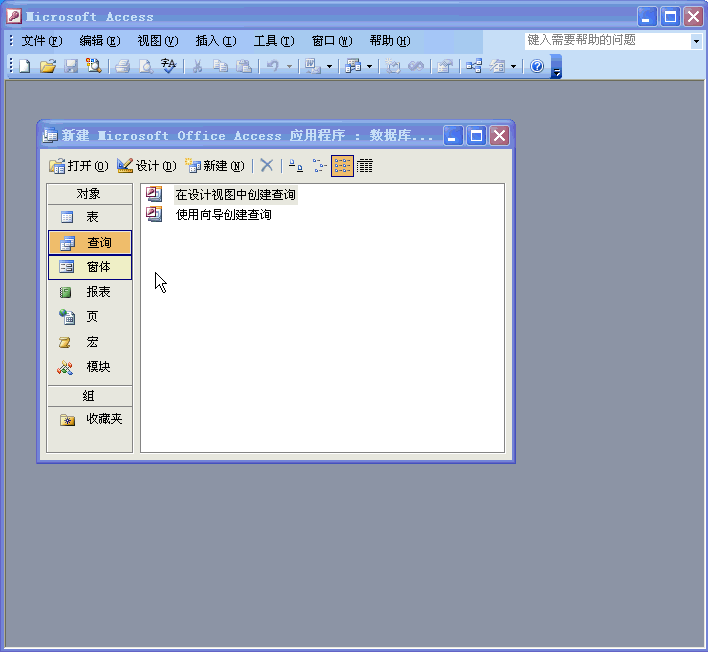This screenshot has height=652, width=708.
Task: Expand the Undo dropdown arrow
Action: tap(289, 67)
